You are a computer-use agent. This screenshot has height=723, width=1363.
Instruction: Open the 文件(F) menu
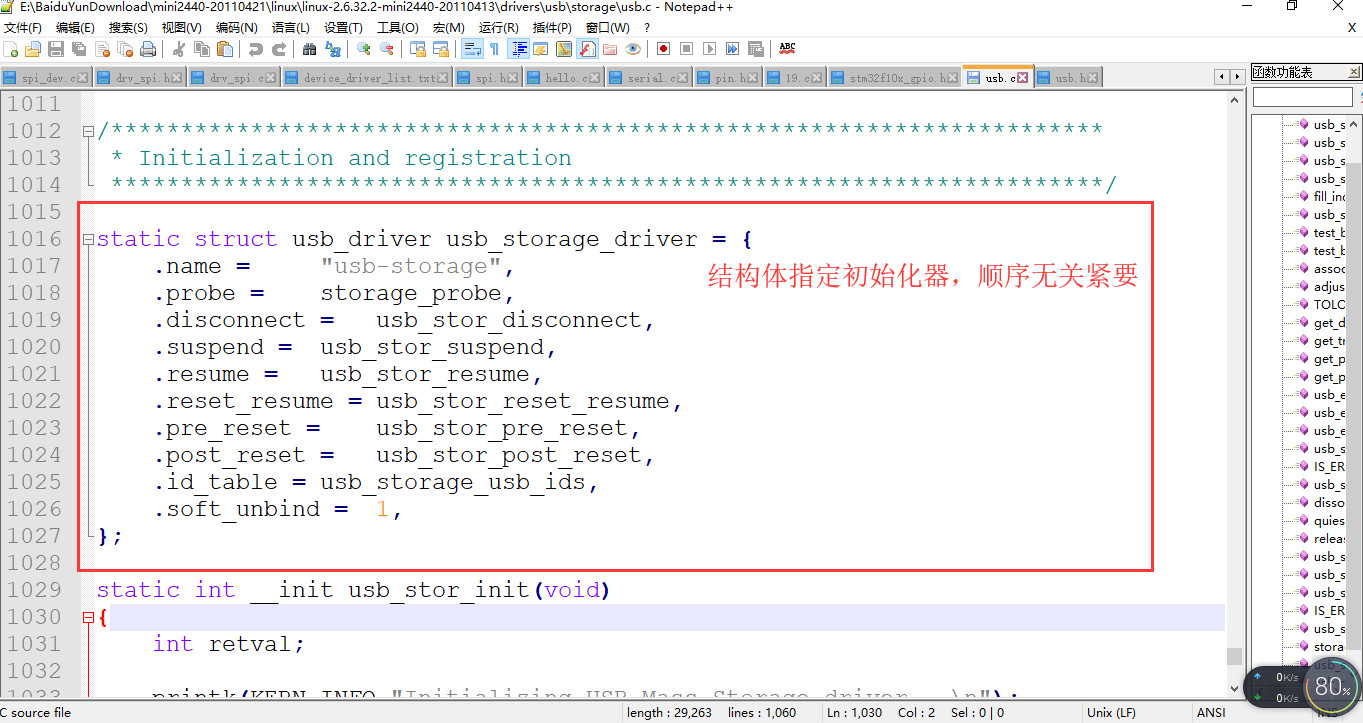click(22, 28)
